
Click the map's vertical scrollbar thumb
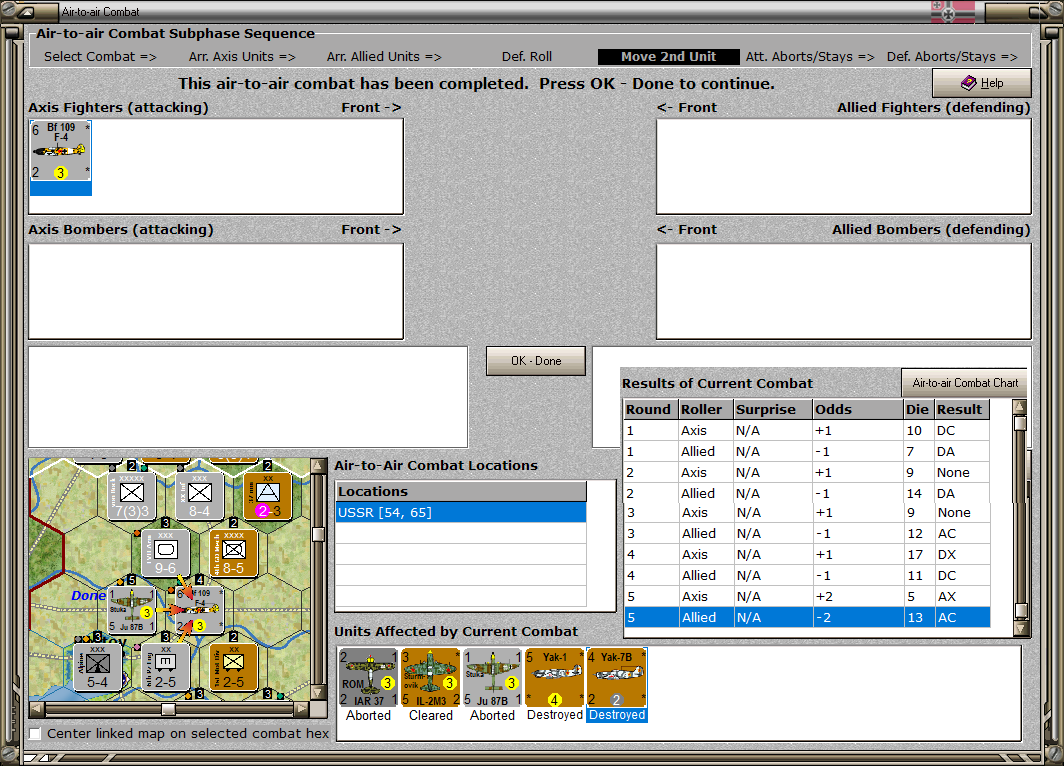click(318, 535)
